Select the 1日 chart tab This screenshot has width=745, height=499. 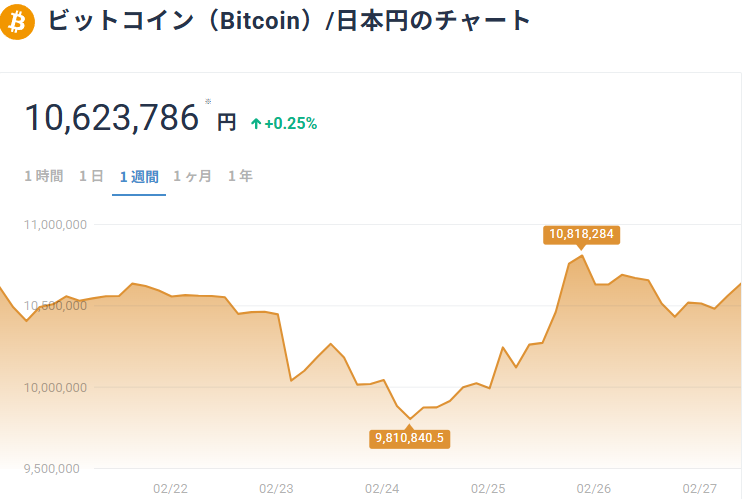(x=91, y=177)
